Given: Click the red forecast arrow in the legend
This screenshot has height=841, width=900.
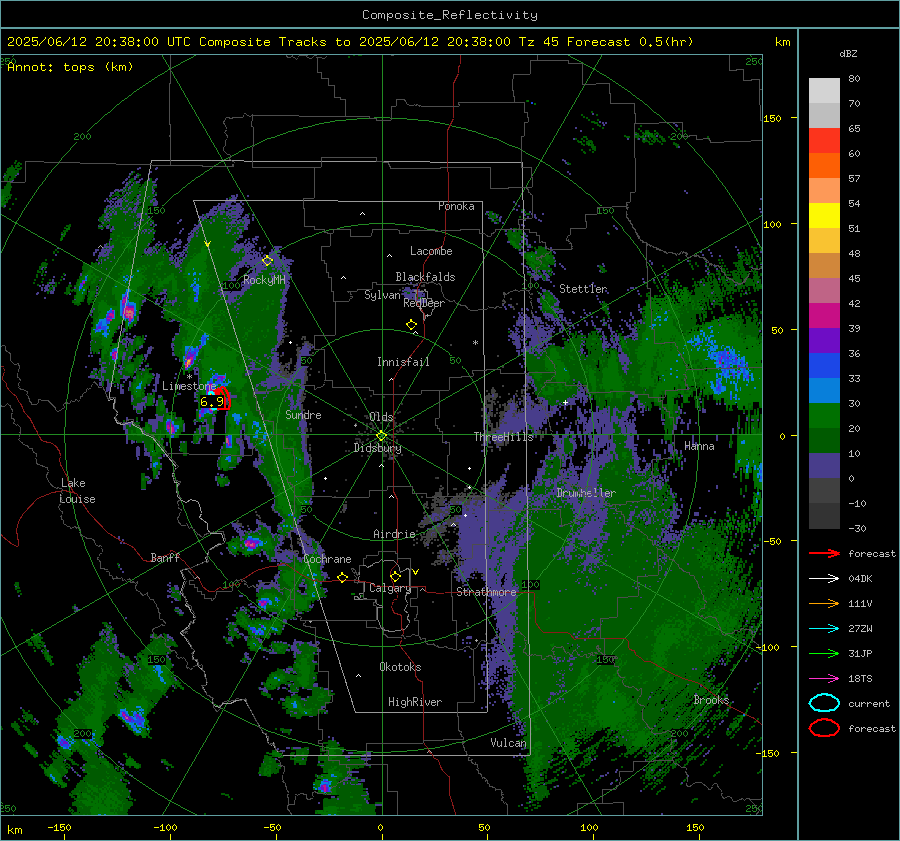Looking at the screenshot, I should [824, 553].
